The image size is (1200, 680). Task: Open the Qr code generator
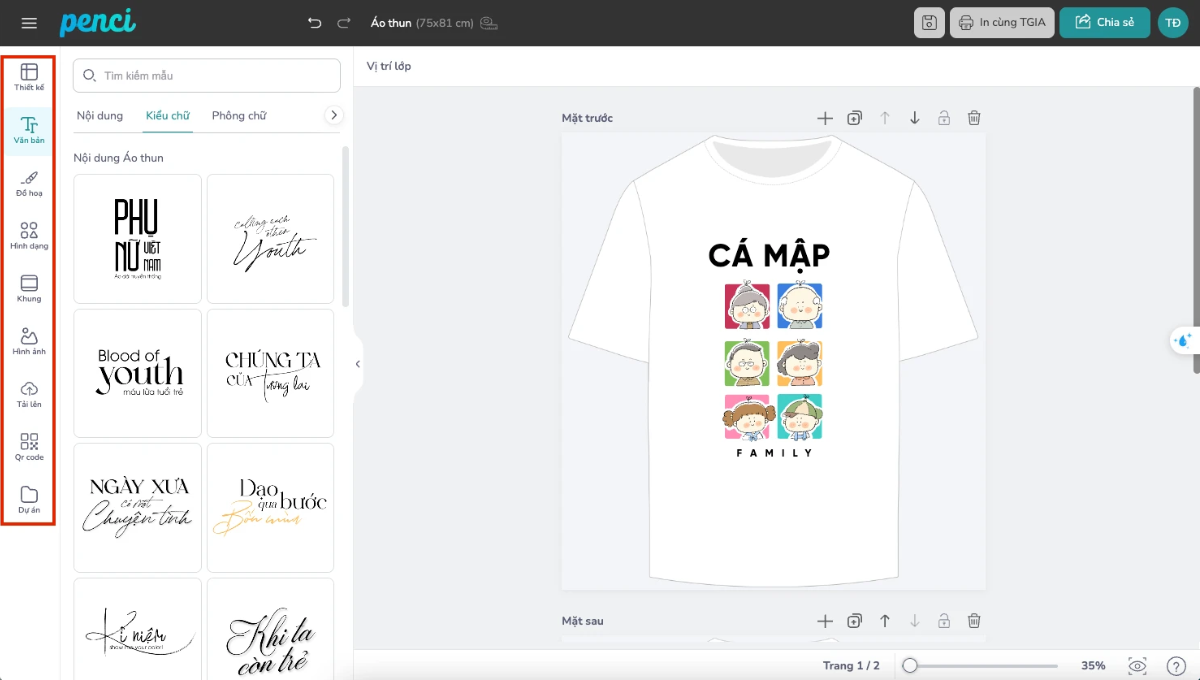29,447
